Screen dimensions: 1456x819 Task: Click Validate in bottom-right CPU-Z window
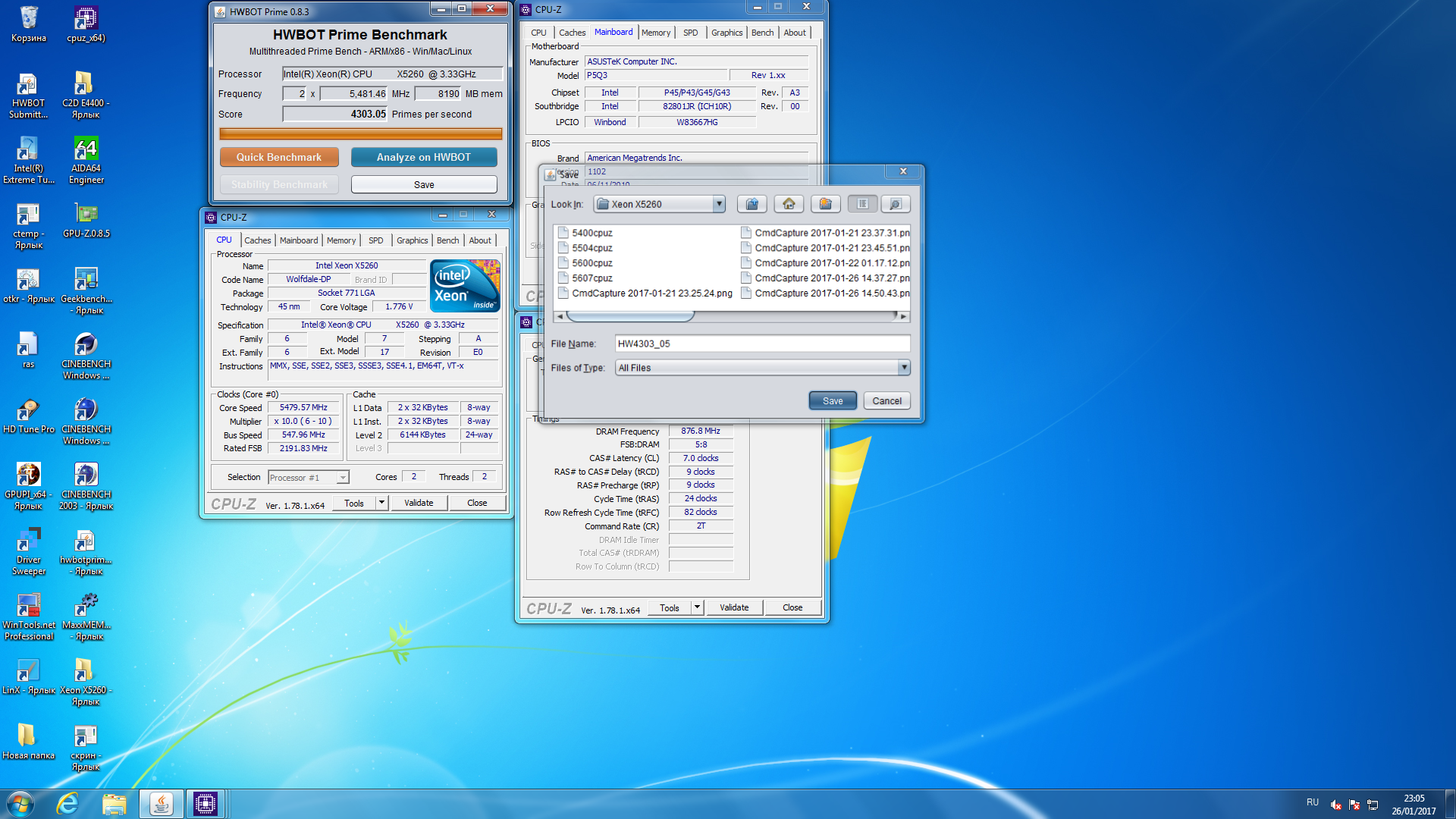click(734, 607)
